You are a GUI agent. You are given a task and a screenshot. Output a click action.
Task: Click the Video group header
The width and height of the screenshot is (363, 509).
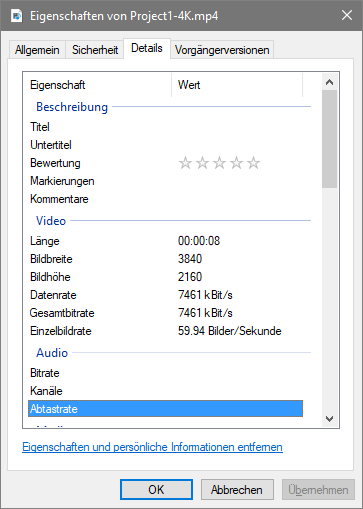point(51,221)
